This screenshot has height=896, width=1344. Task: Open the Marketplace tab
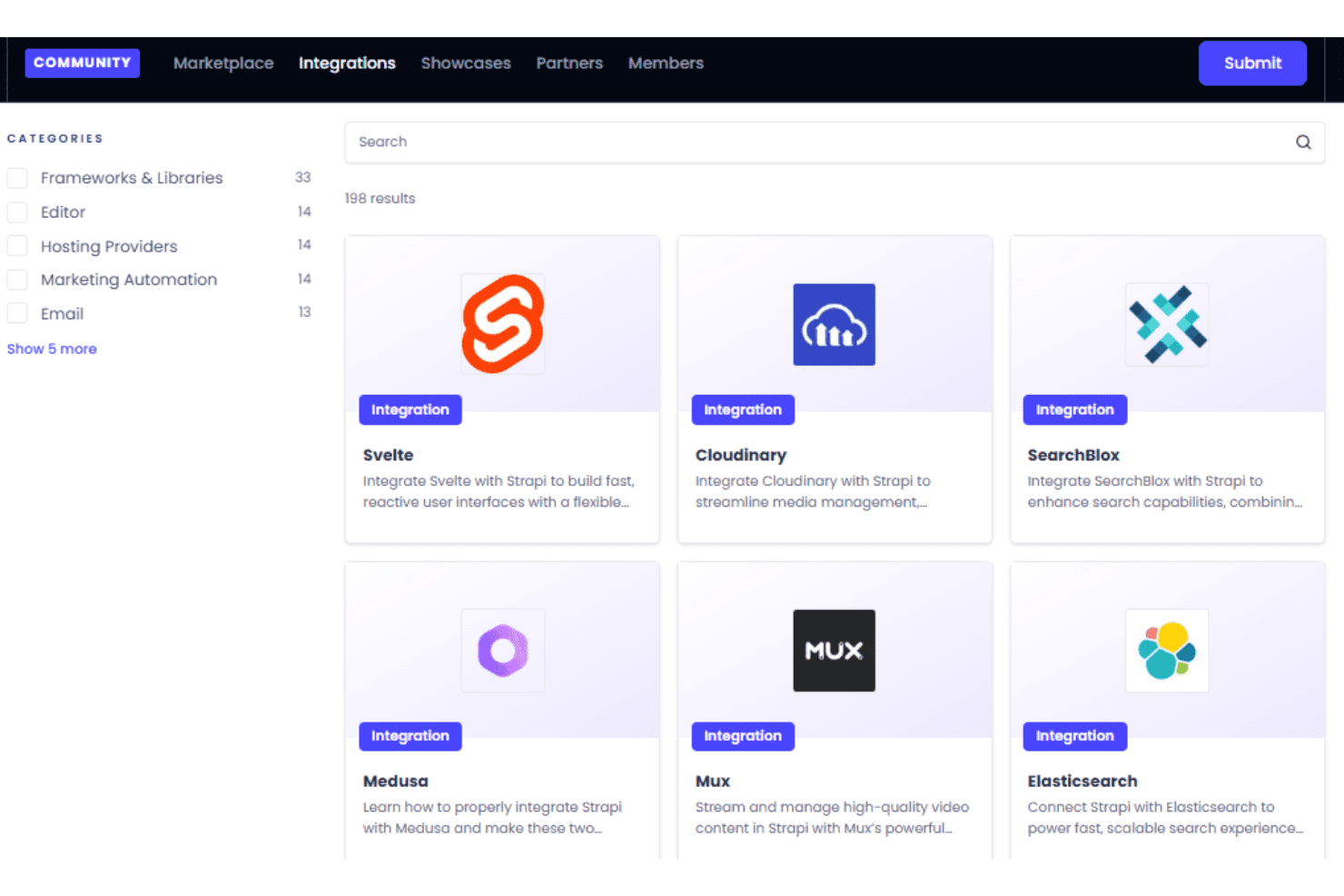[x=223, y=63]
